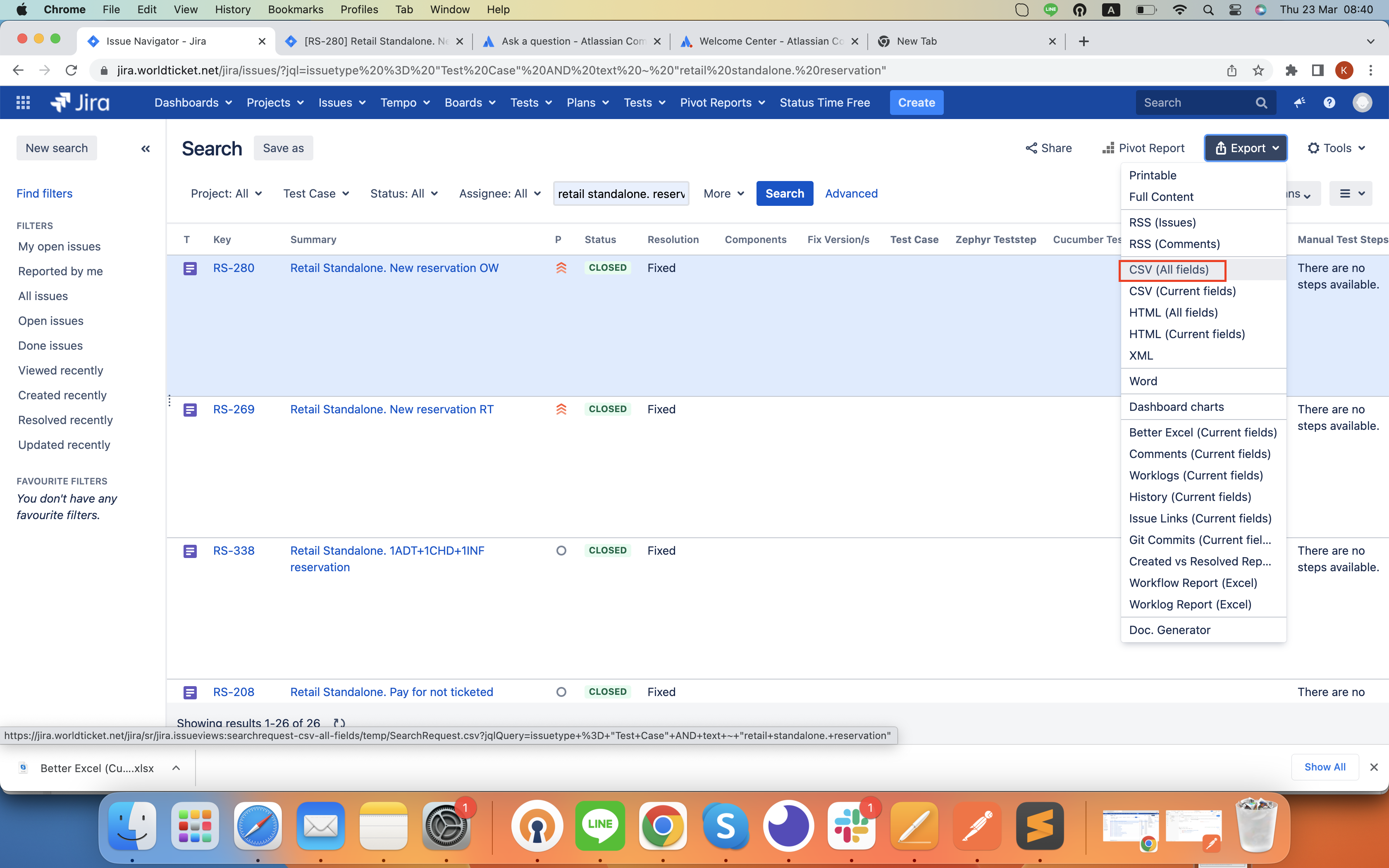
Task: Open the Jira help question mark icon
Action: tap(1329, 103)
